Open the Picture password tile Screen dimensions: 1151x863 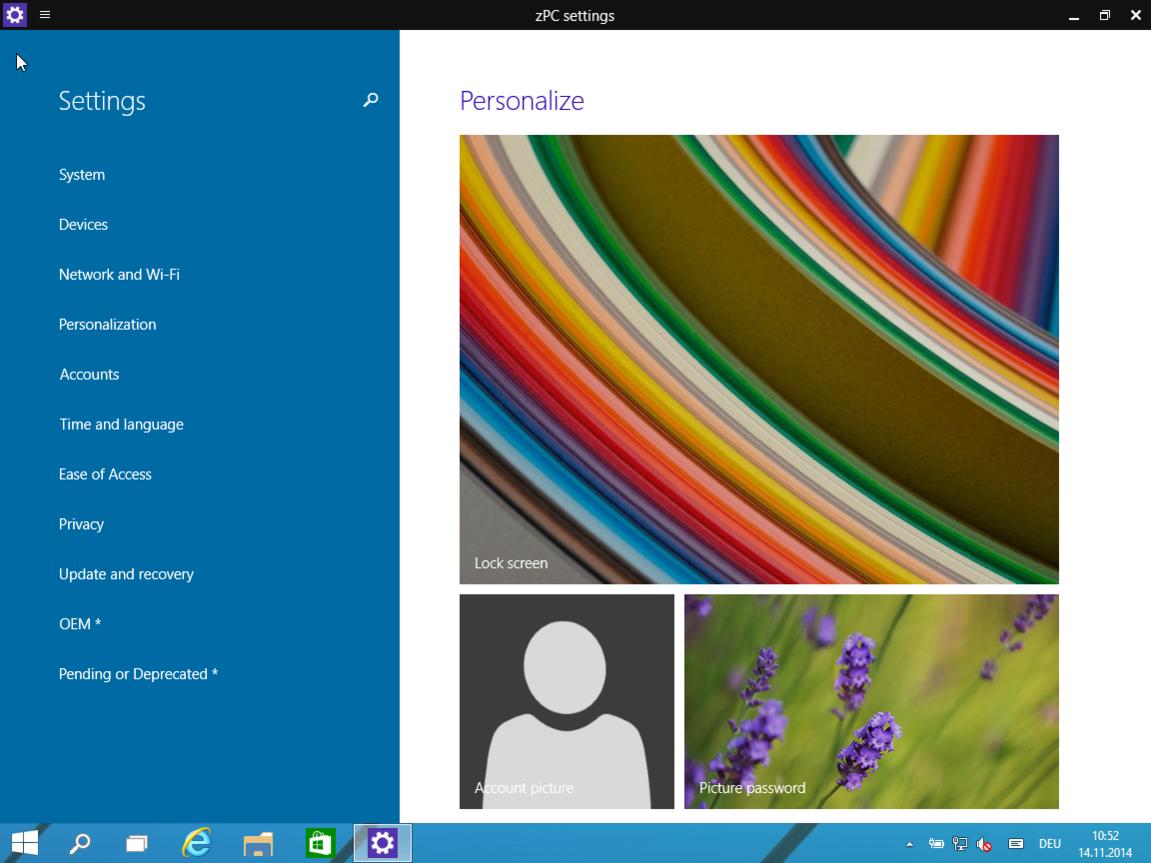(x=871, y=702)
